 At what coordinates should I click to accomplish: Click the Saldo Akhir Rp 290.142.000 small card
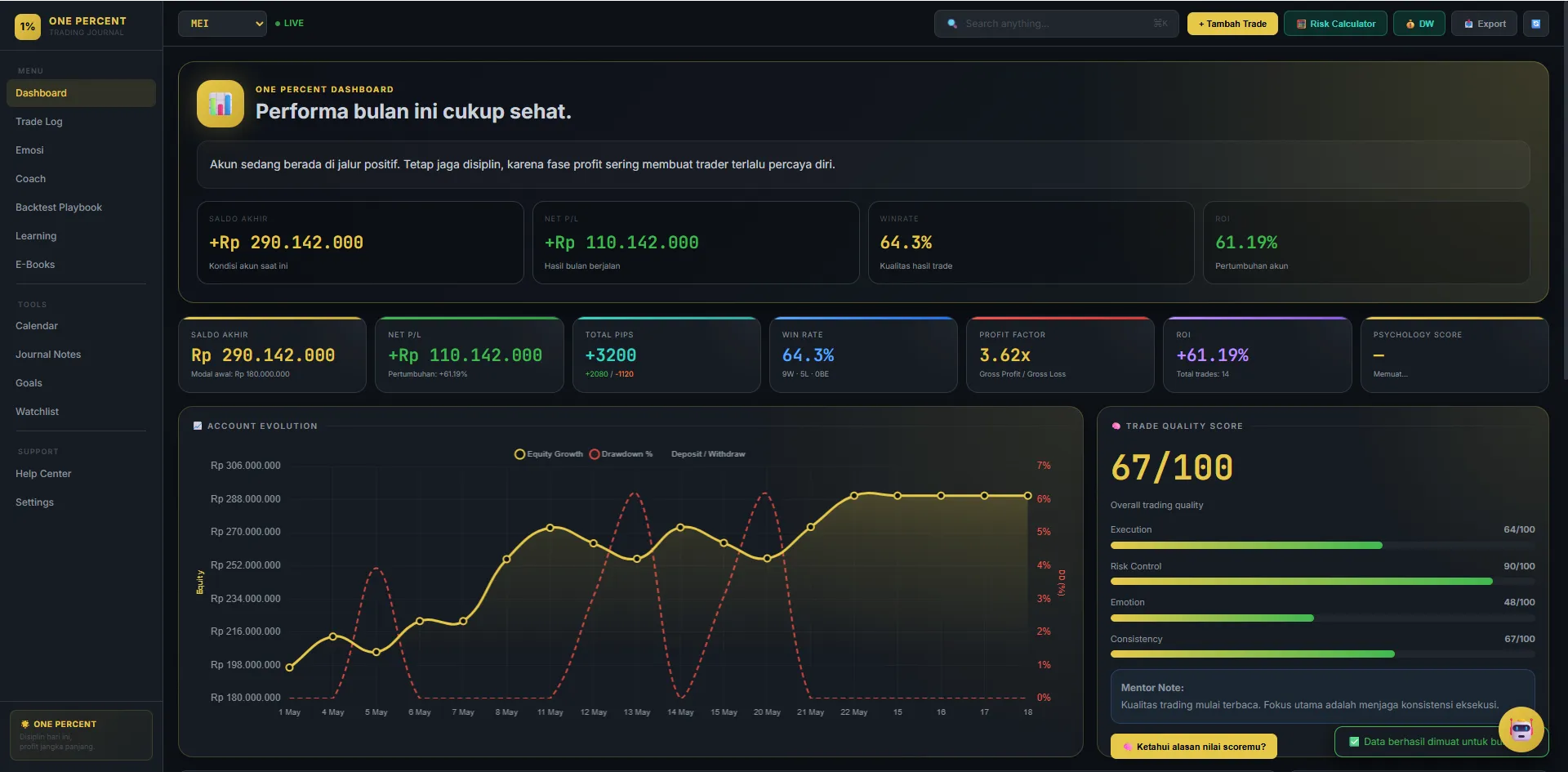pos(272,355)
